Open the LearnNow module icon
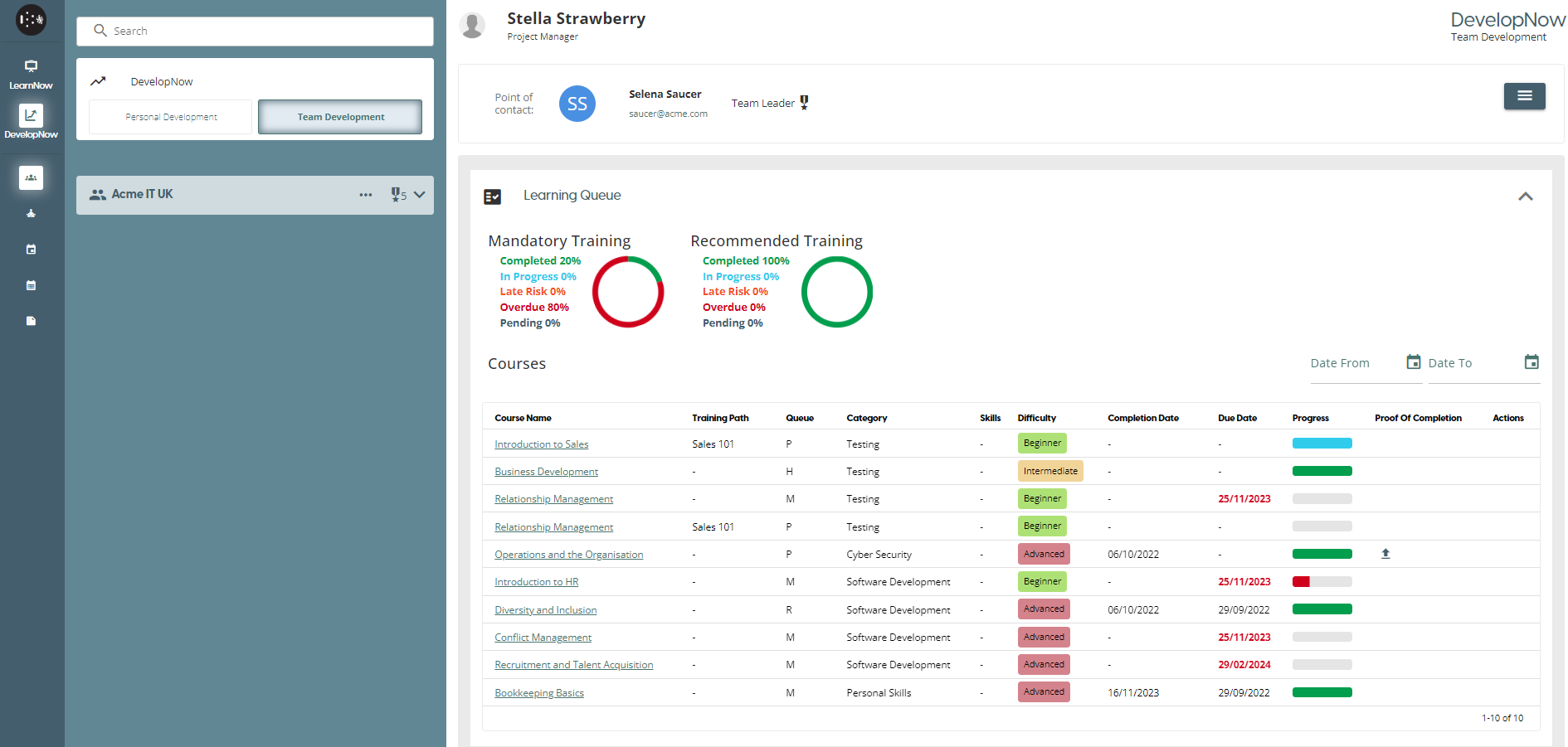 [x=31, y=66]
